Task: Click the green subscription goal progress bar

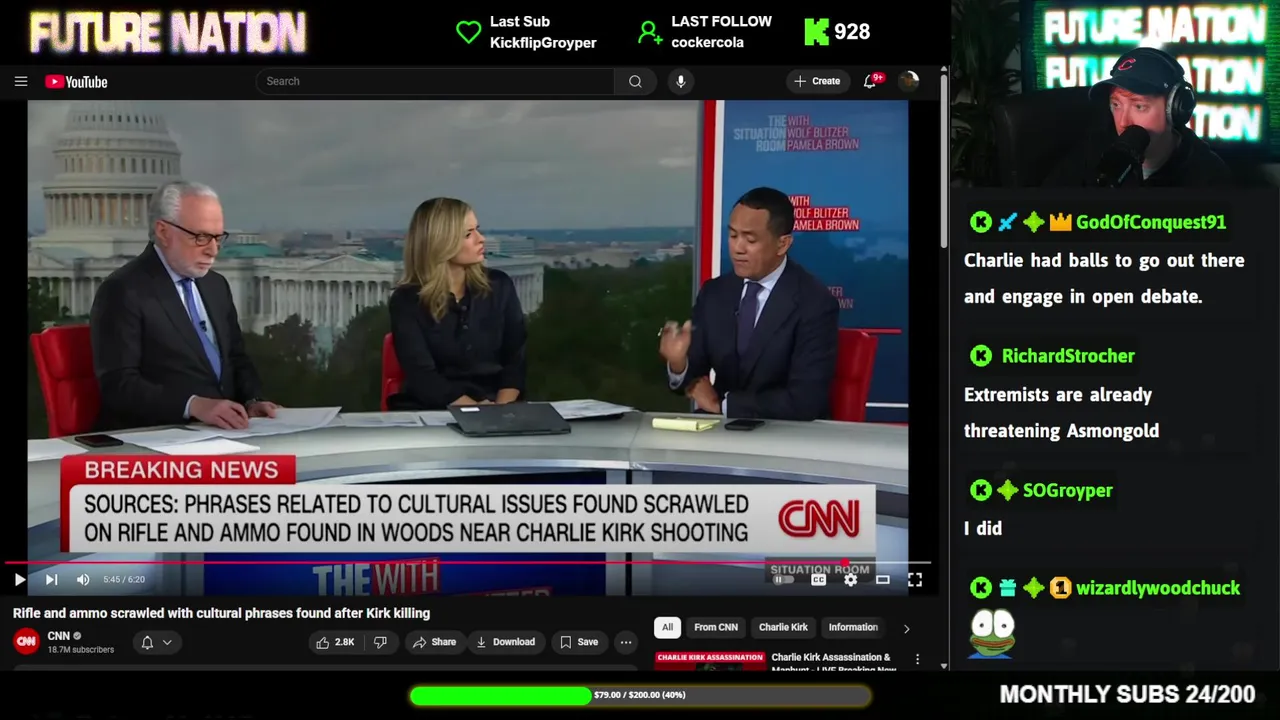Action: (x=640, y=695)
